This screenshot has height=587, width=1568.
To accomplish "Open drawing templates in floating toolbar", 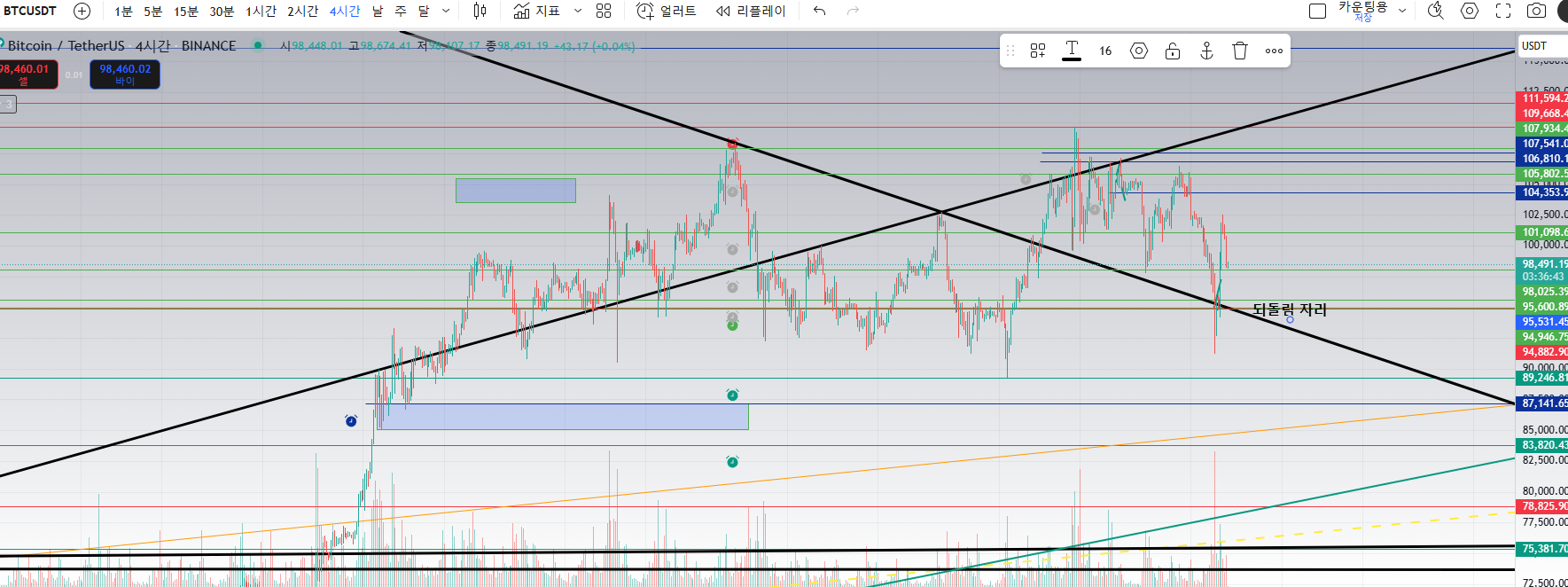I will pyautogui.click(x=1038, y=51).
